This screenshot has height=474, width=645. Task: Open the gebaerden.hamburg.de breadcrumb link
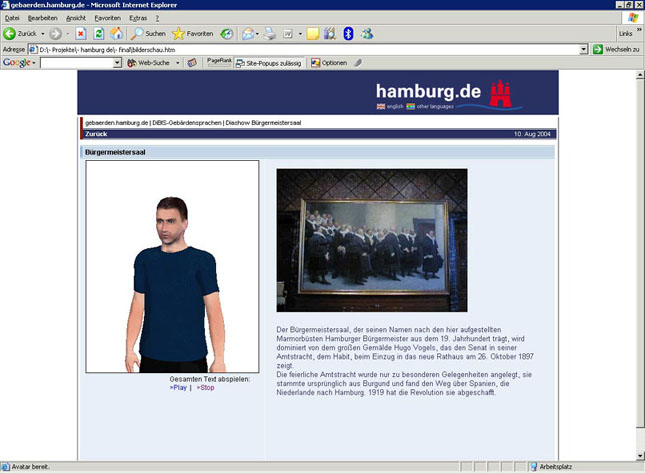point(116,123)
